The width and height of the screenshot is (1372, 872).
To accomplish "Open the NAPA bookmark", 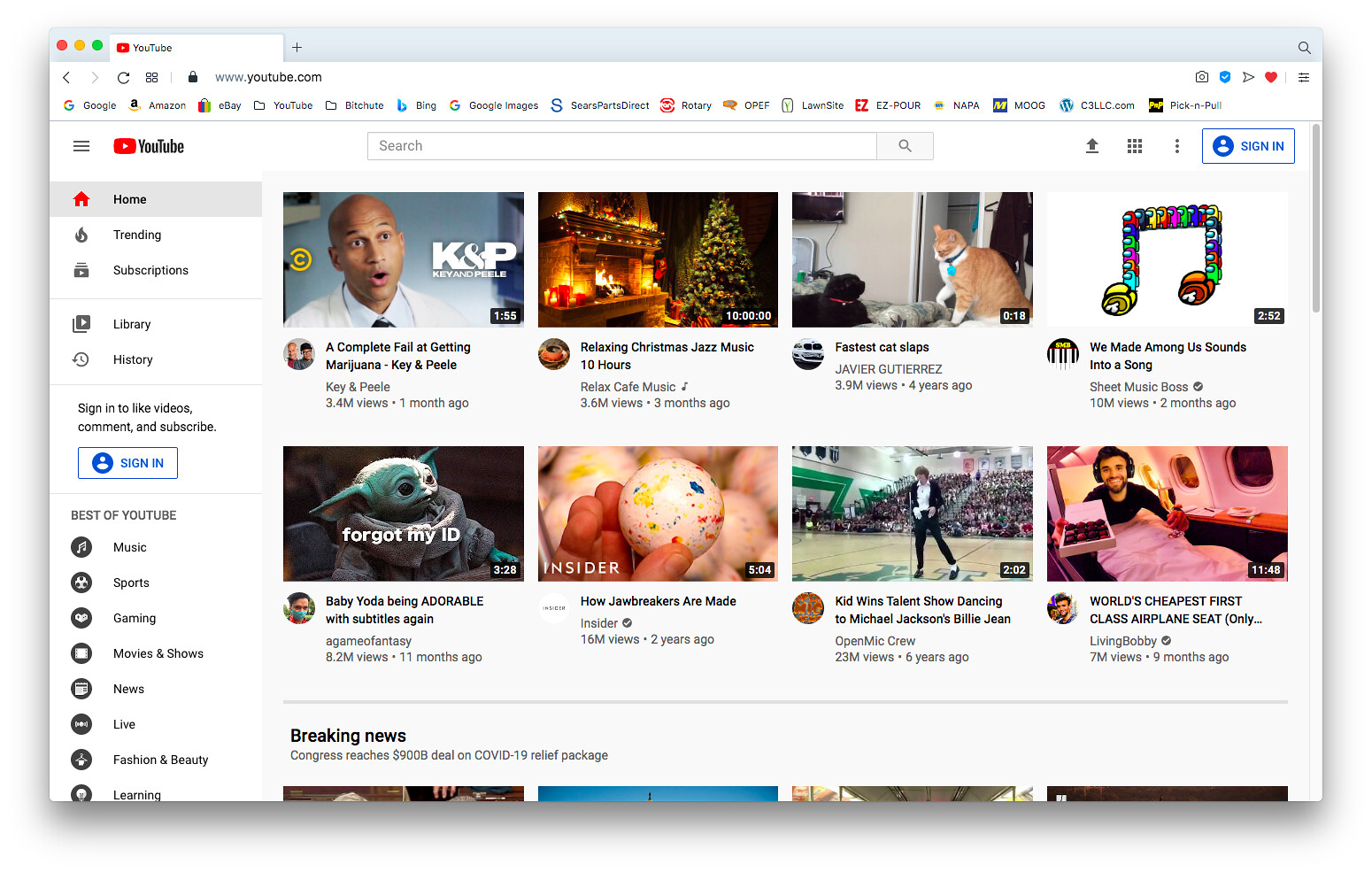I will 957,105.
